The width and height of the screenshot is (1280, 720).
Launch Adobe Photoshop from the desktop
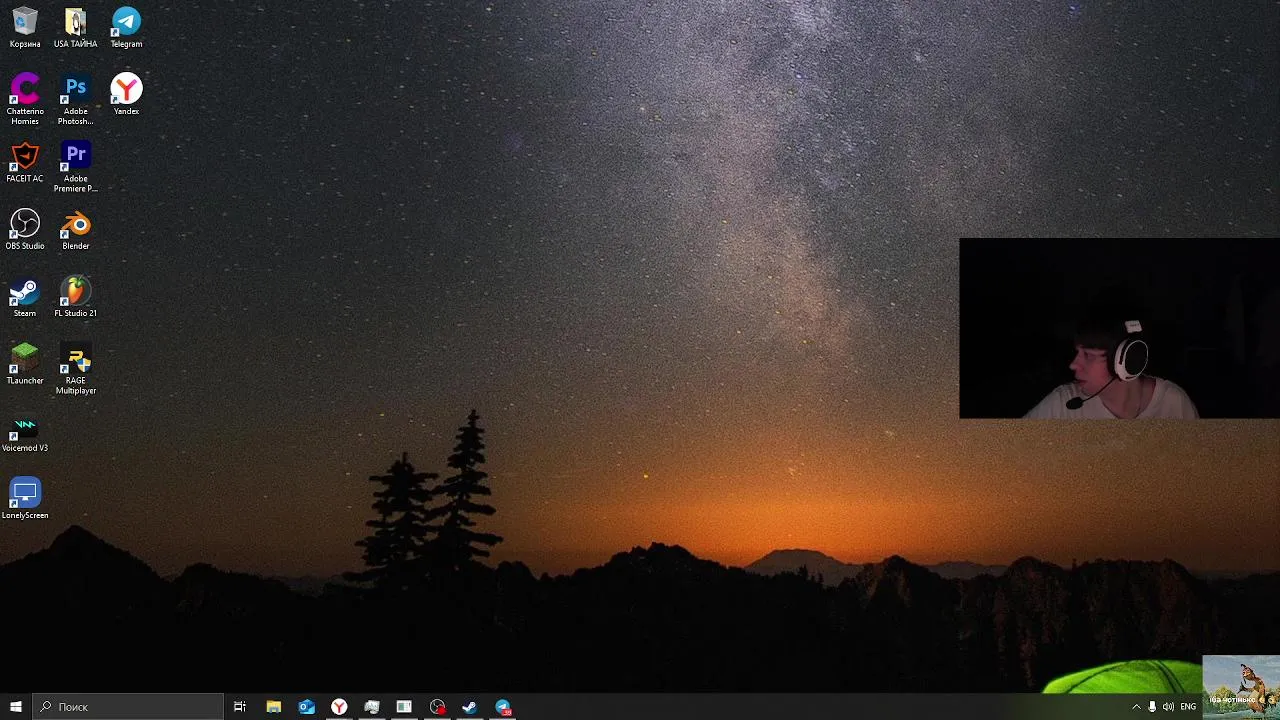(x=76, y=99)
